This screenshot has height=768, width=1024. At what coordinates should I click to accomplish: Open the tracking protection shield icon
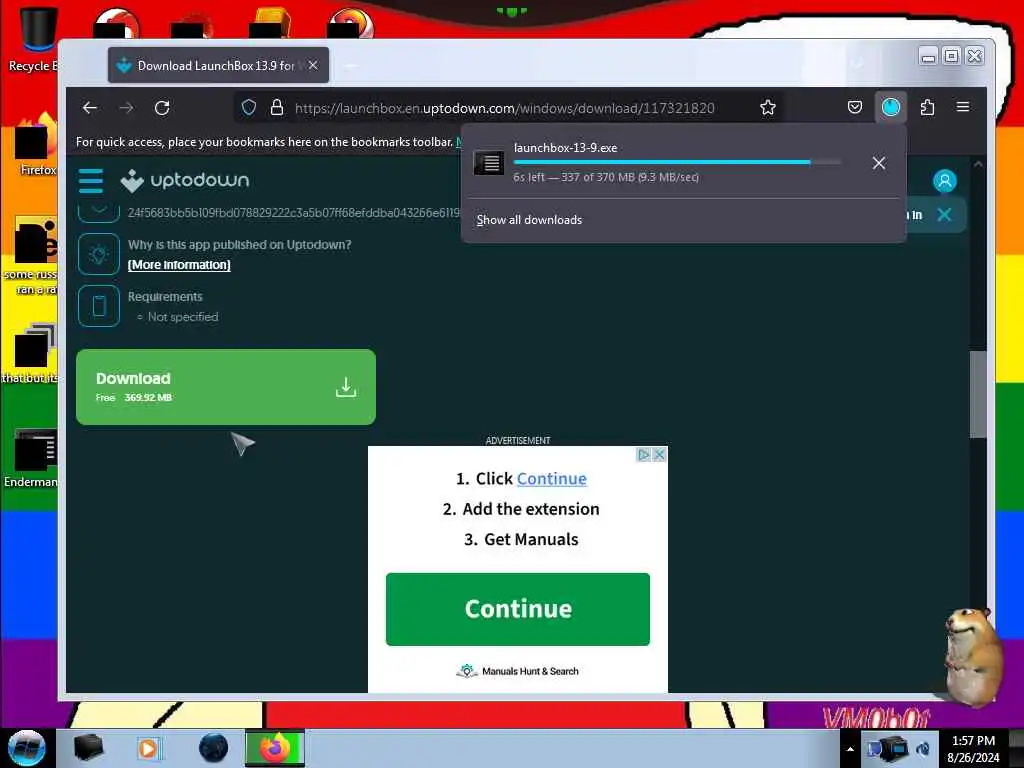[249, 107]
